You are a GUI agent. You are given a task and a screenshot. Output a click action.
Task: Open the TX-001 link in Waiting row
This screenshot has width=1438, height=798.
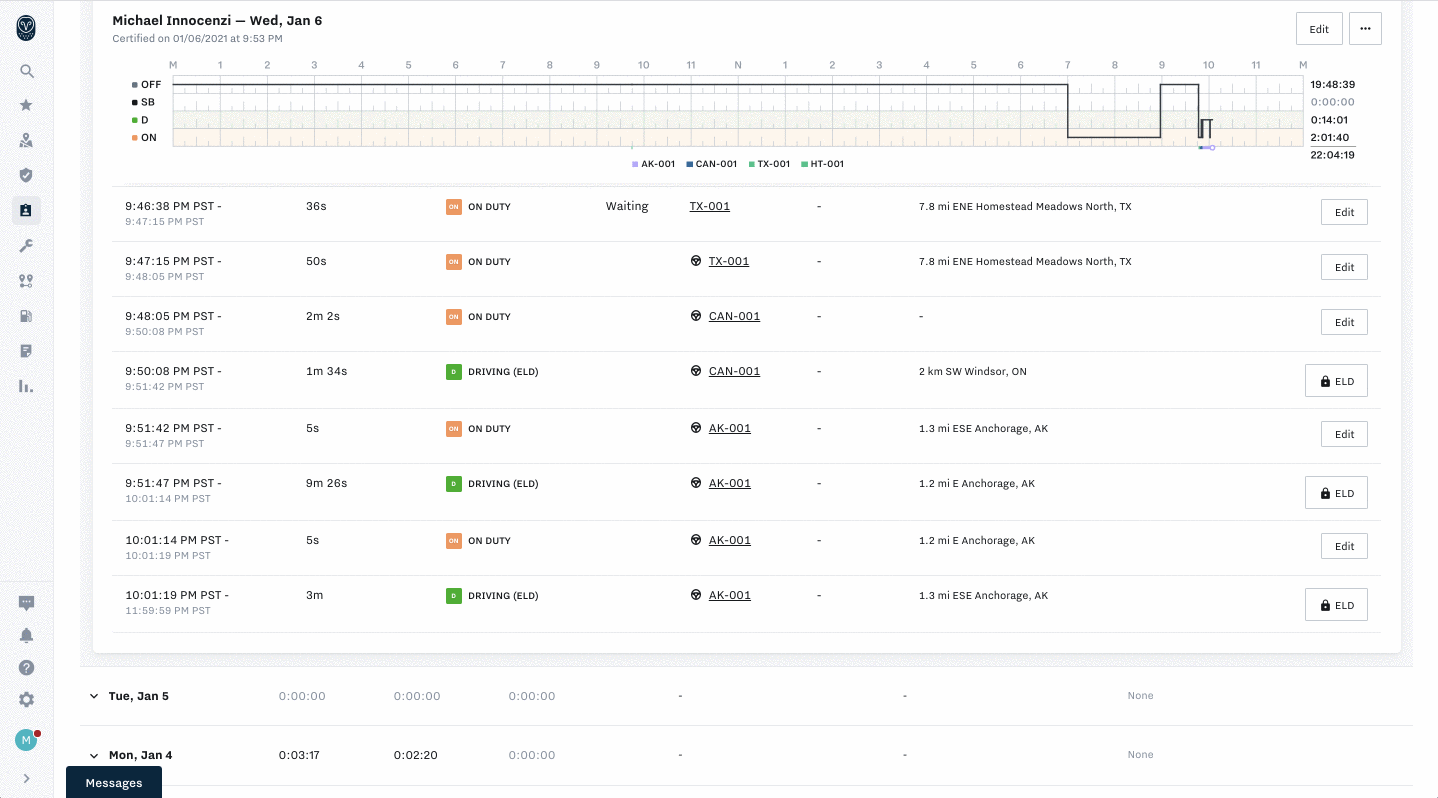pyautogui.click(x=709, y=207)
